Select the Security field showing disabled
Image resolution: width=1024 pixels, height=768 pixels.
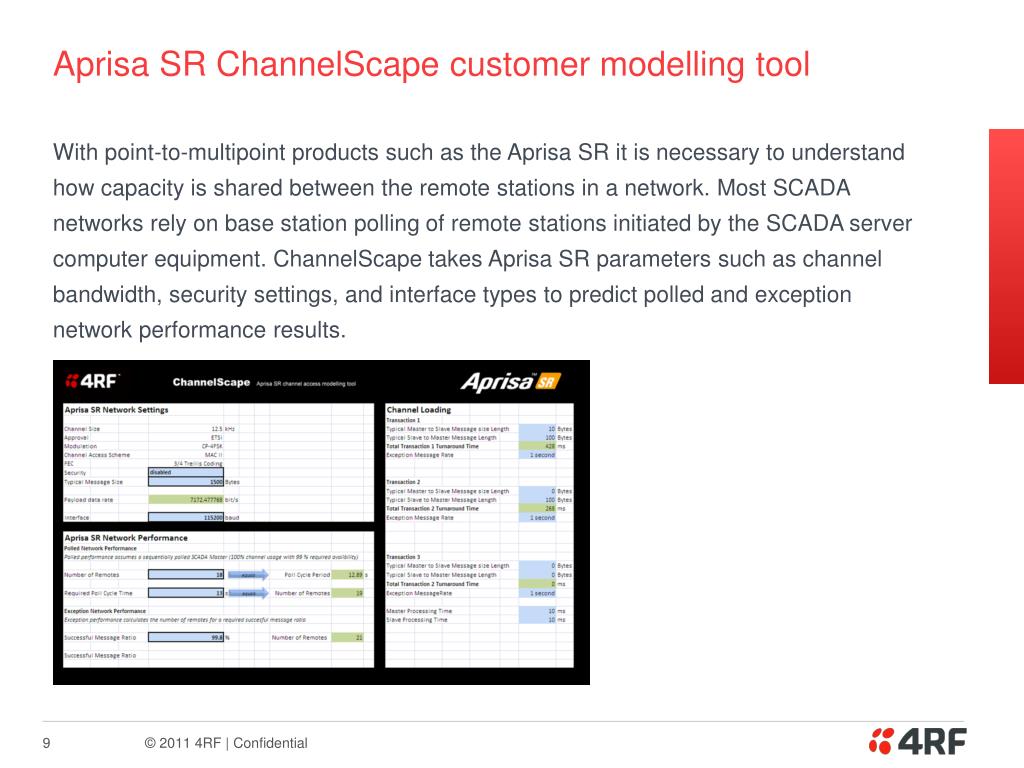pyautogui.click(x=186, y=472)
